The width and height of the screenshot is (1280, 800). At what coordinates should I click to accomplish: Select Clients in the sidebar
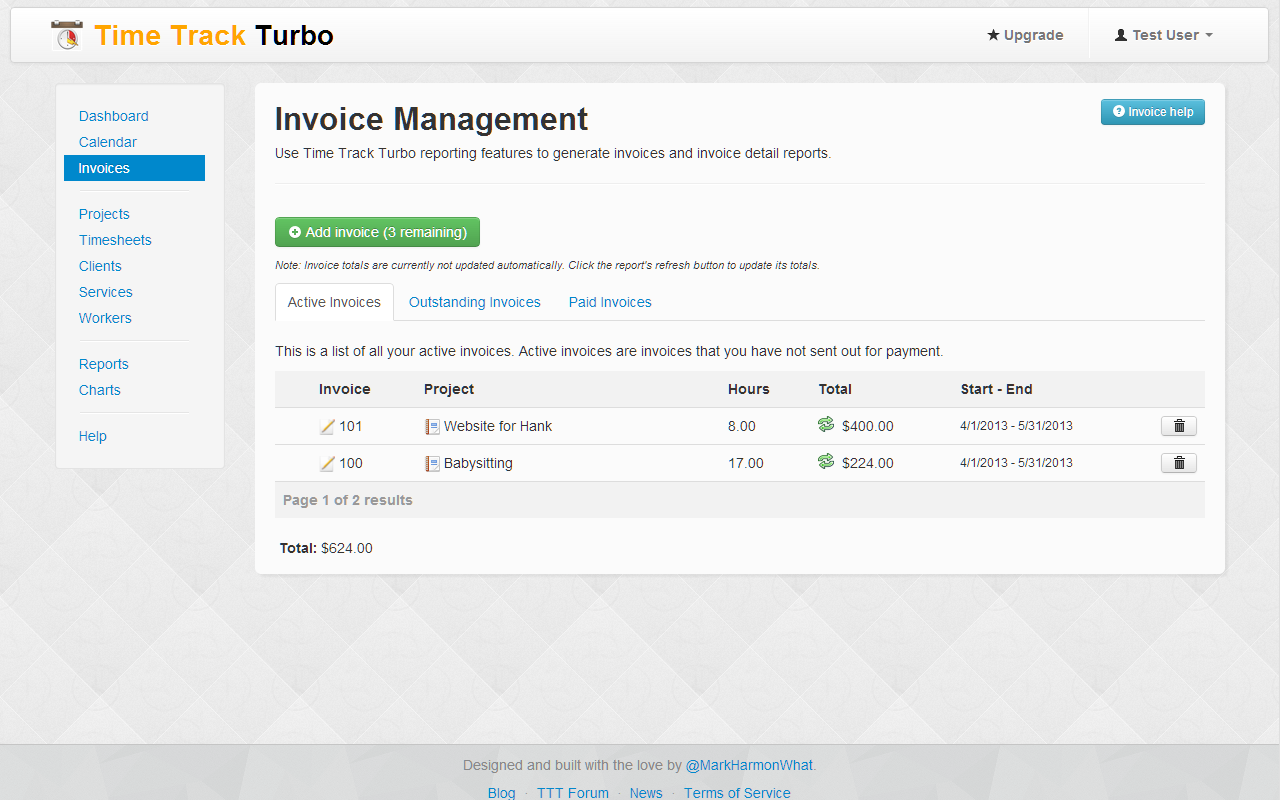100,266
